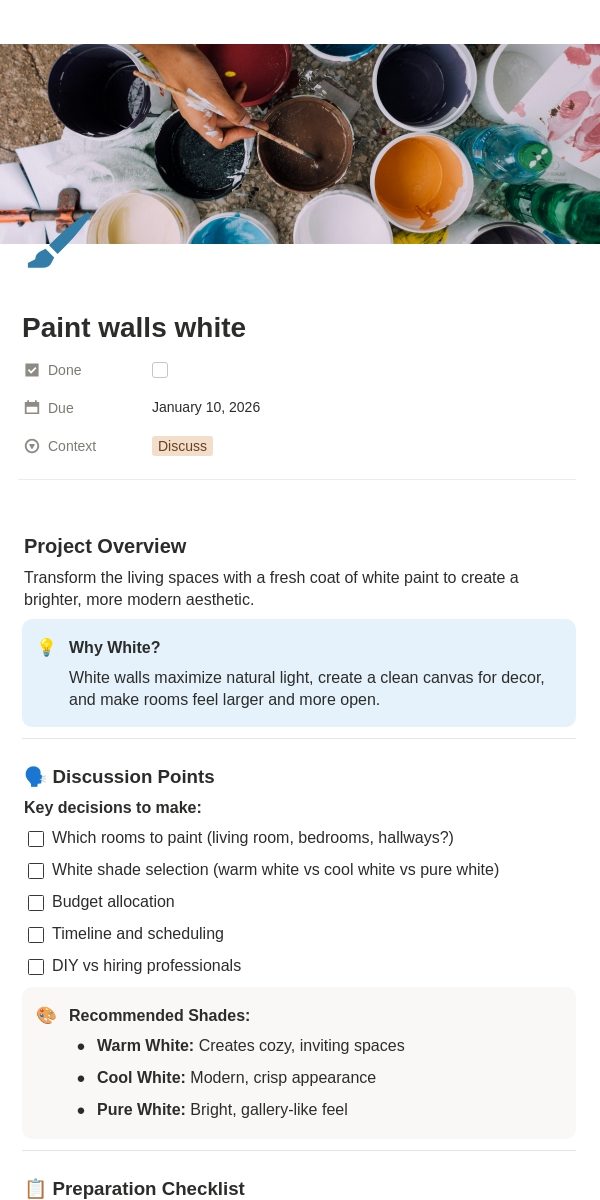Image resolution: width=600 pixels, height=1200 pixels.
Task: Tick the 'DIY vs hiring professionals' checkbox
Action: 36,967
